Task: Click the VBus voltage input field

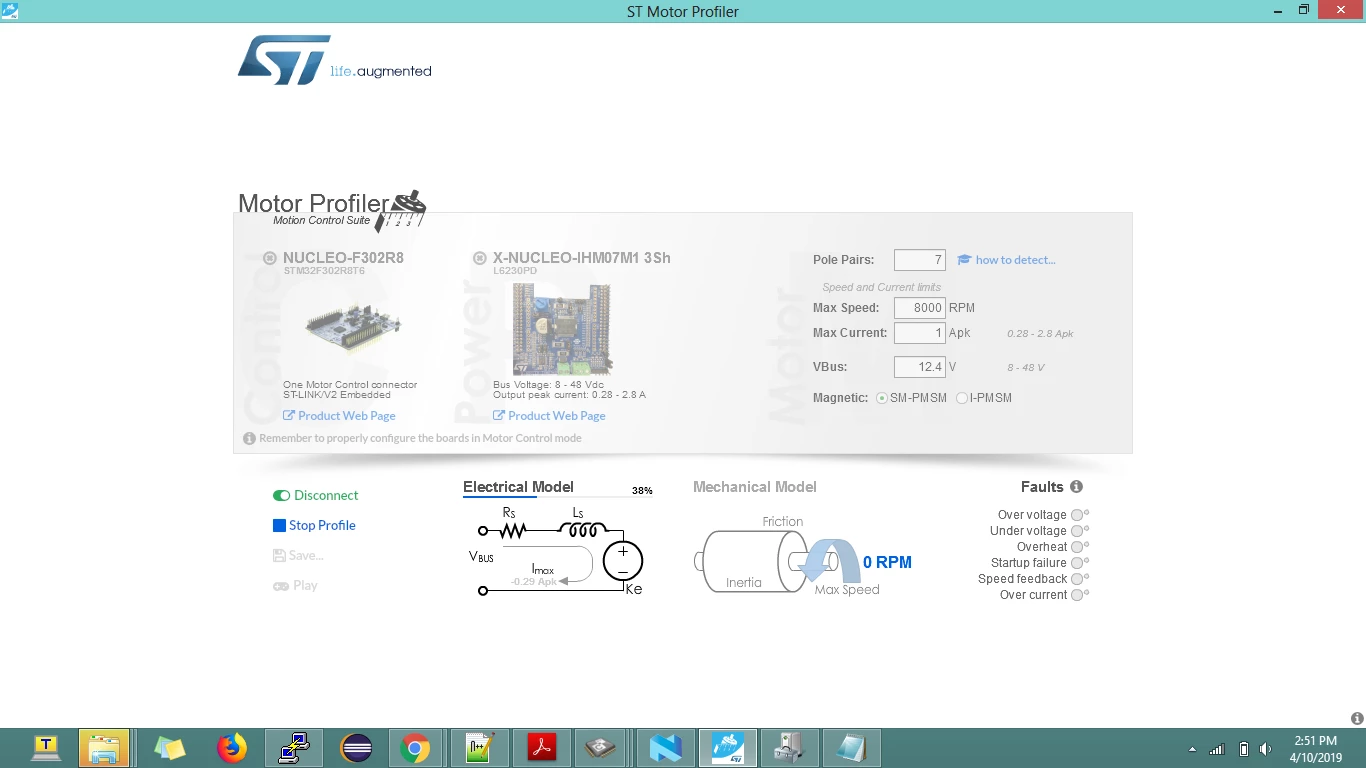Action: click(919, 367)
